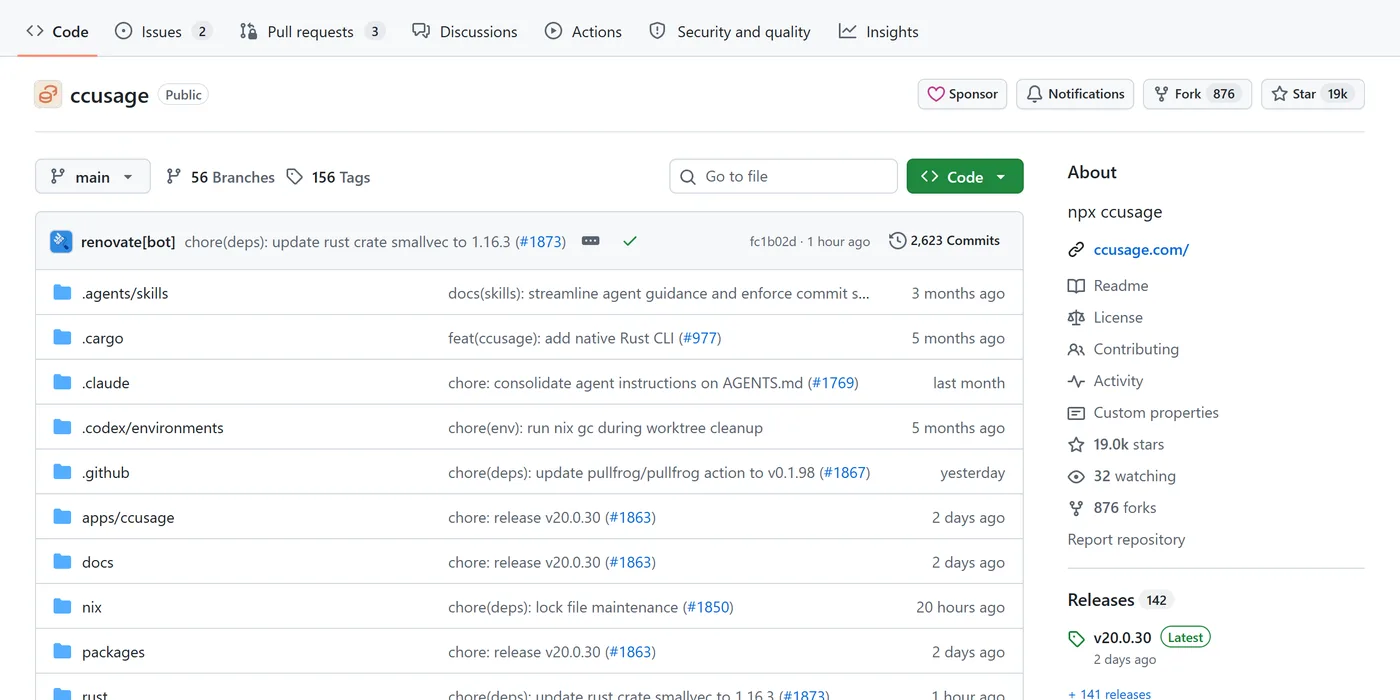Open the .agents/skills folder
Viewport: 1400px width, 700px height.
[125, 293]
